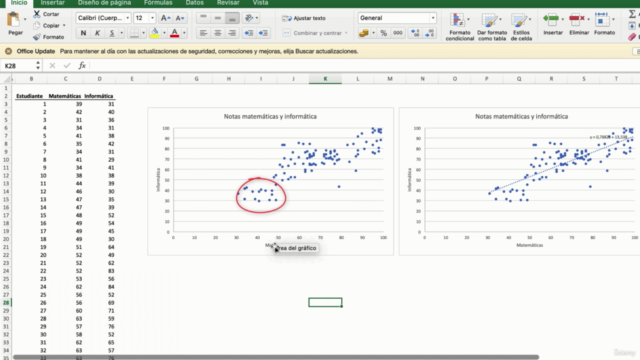
Task: Open the Revisar tab
Action: pyautogui.click(x=228, y=3)
